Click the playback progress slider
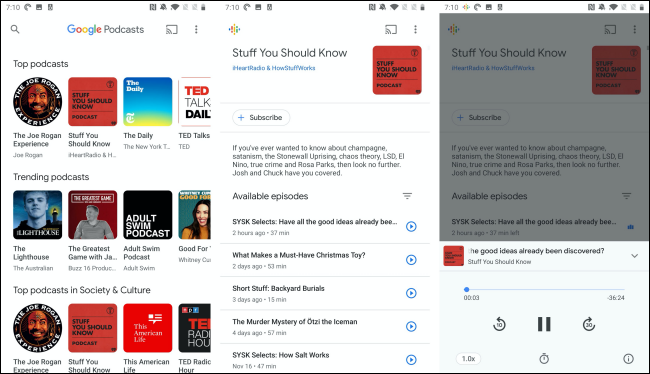Image resolution: width=650 pixels, height=374 pixels. click(544, 289)
